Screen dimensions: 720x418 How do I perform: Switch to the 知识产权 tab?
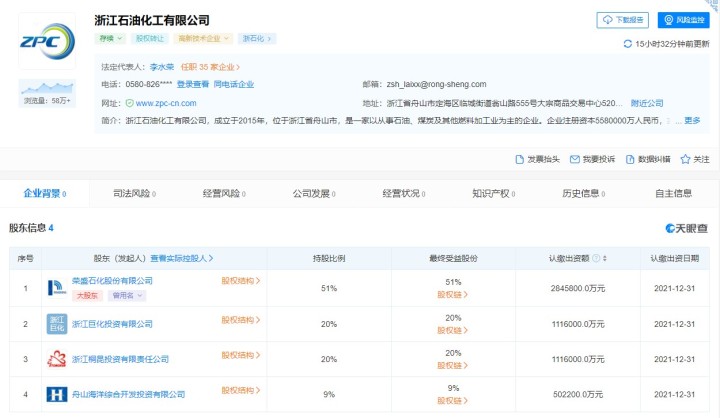494,193
